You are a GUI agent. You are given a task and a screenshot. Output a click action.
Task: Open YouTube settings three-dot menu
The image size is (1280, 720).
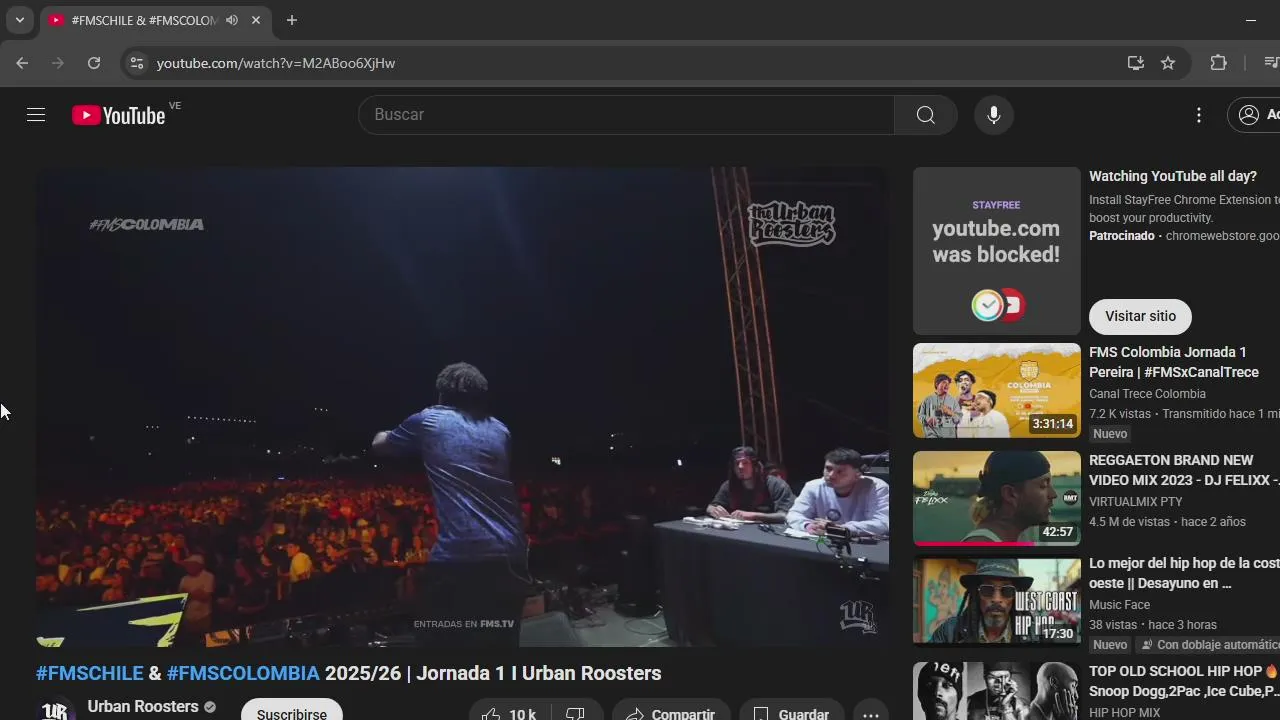[1199, 115]
